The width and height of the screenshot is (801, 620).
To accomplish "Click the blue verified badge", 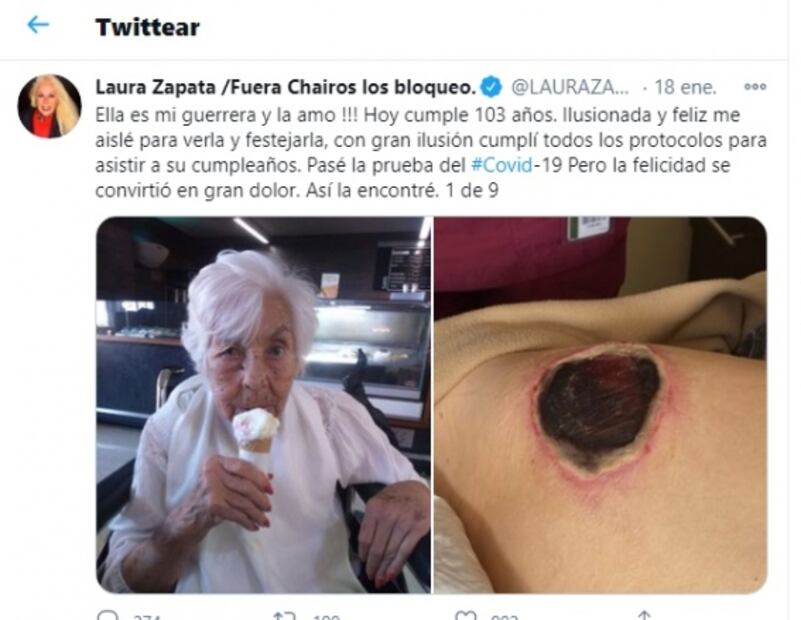I will (491, 87).
